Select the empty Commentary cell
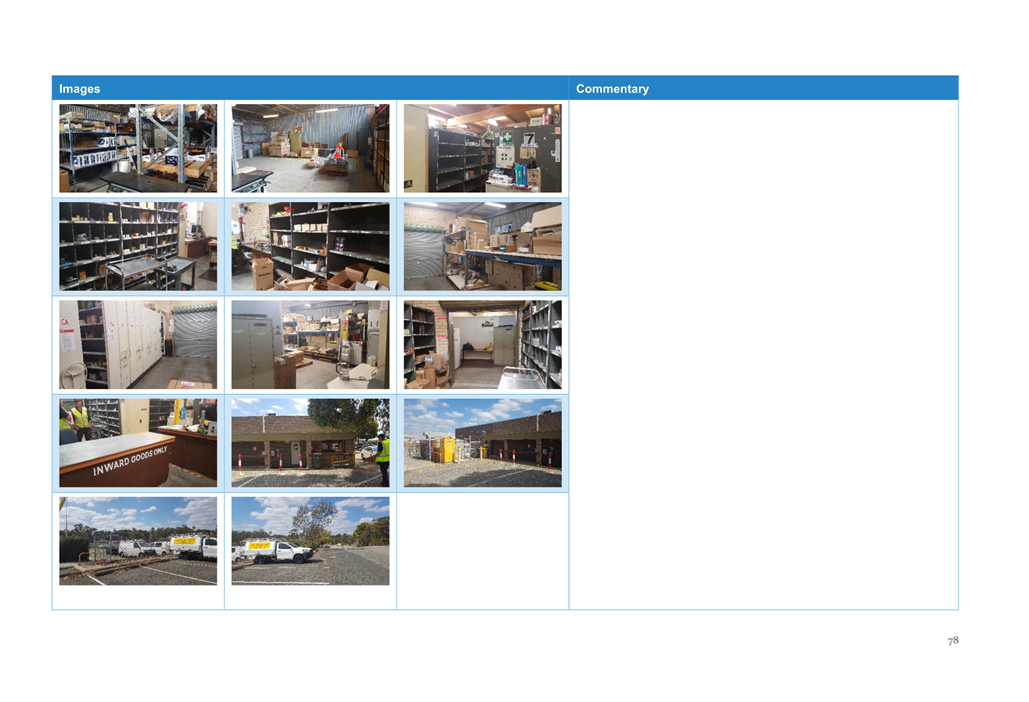 tap(765, 350)
